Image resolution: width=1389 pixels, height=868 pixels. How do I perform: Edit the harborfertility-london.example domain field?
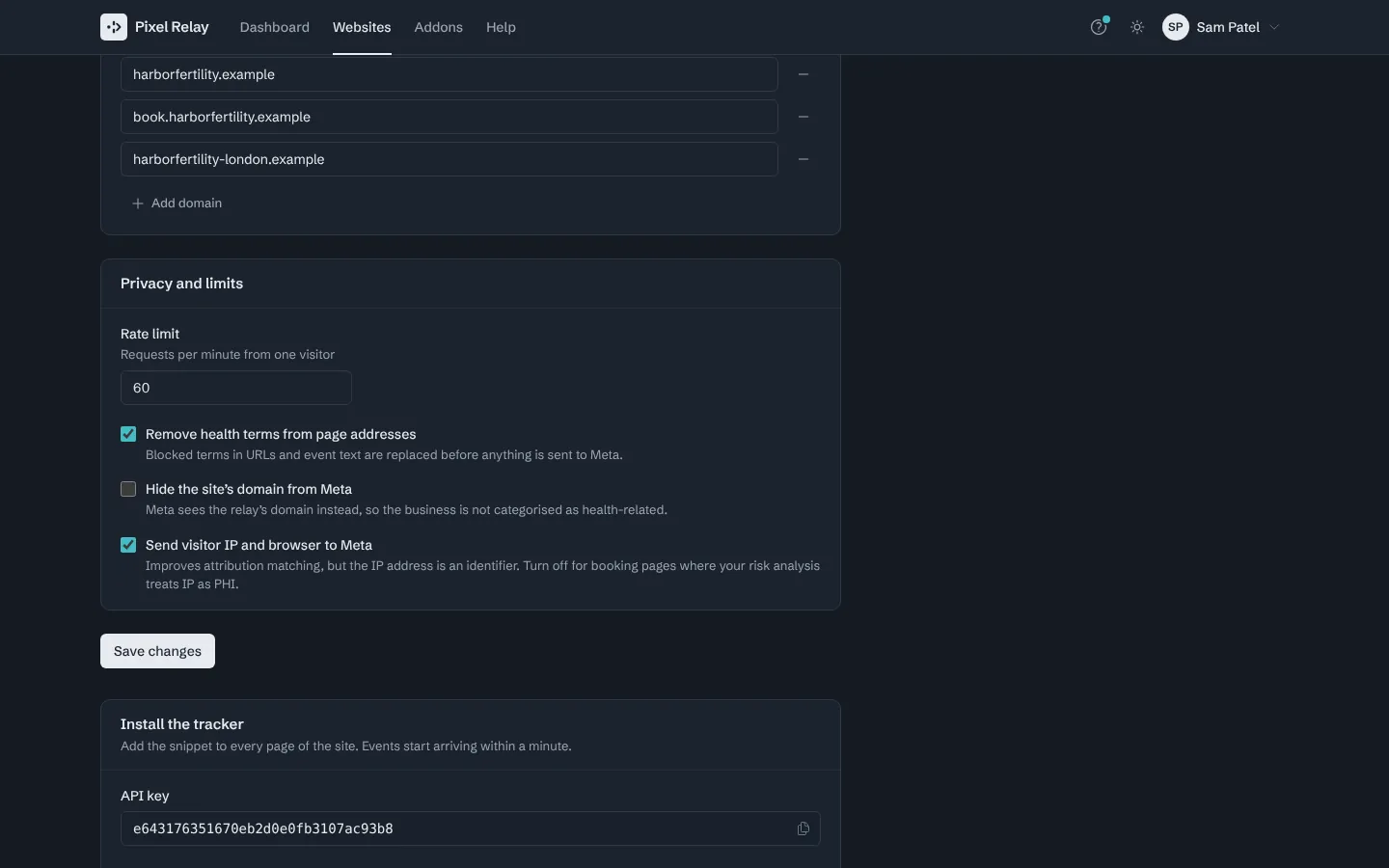click(x=449, y=159)
